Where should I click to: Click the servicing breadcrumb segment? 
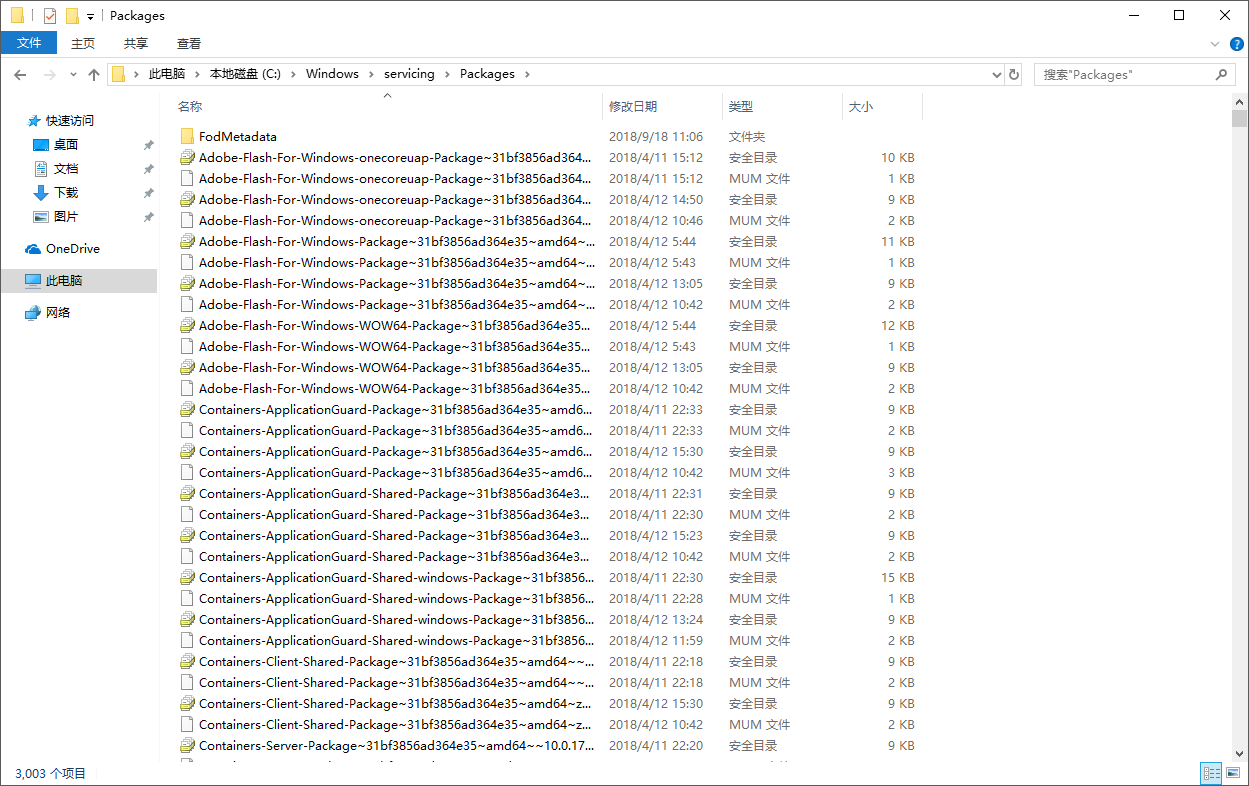409,74
